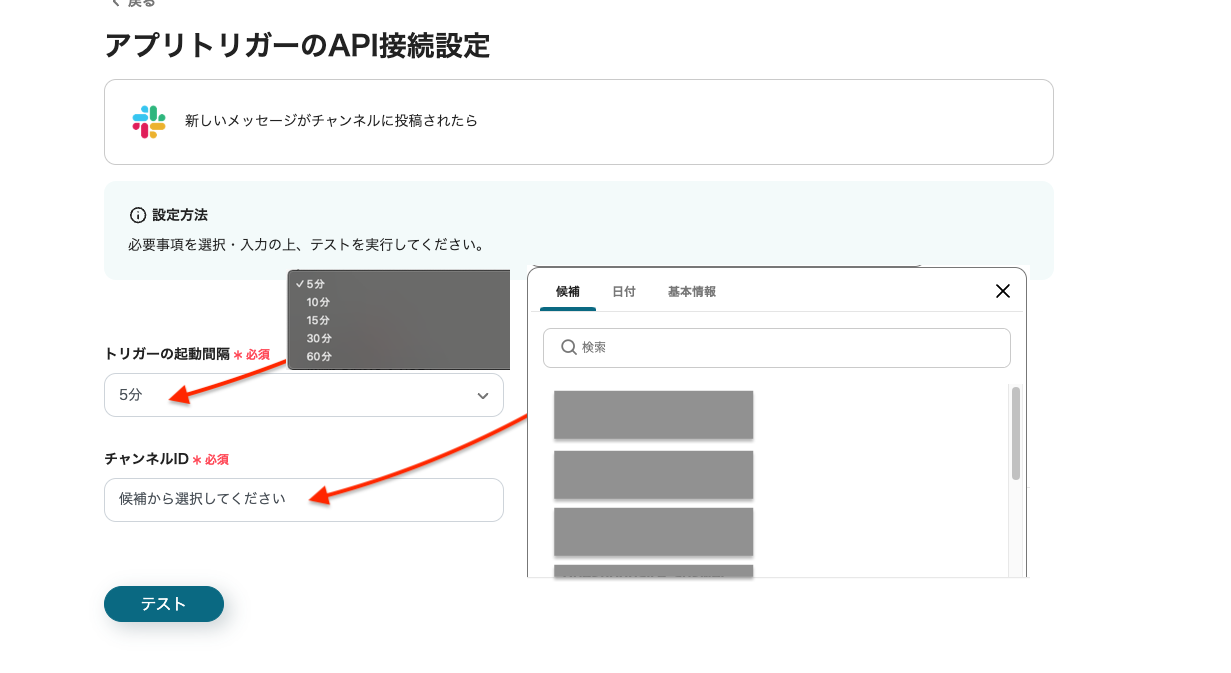Screen dimensions: 1231x673
Task: Choose the 60分 interval option
Action: tap(318, 356)
